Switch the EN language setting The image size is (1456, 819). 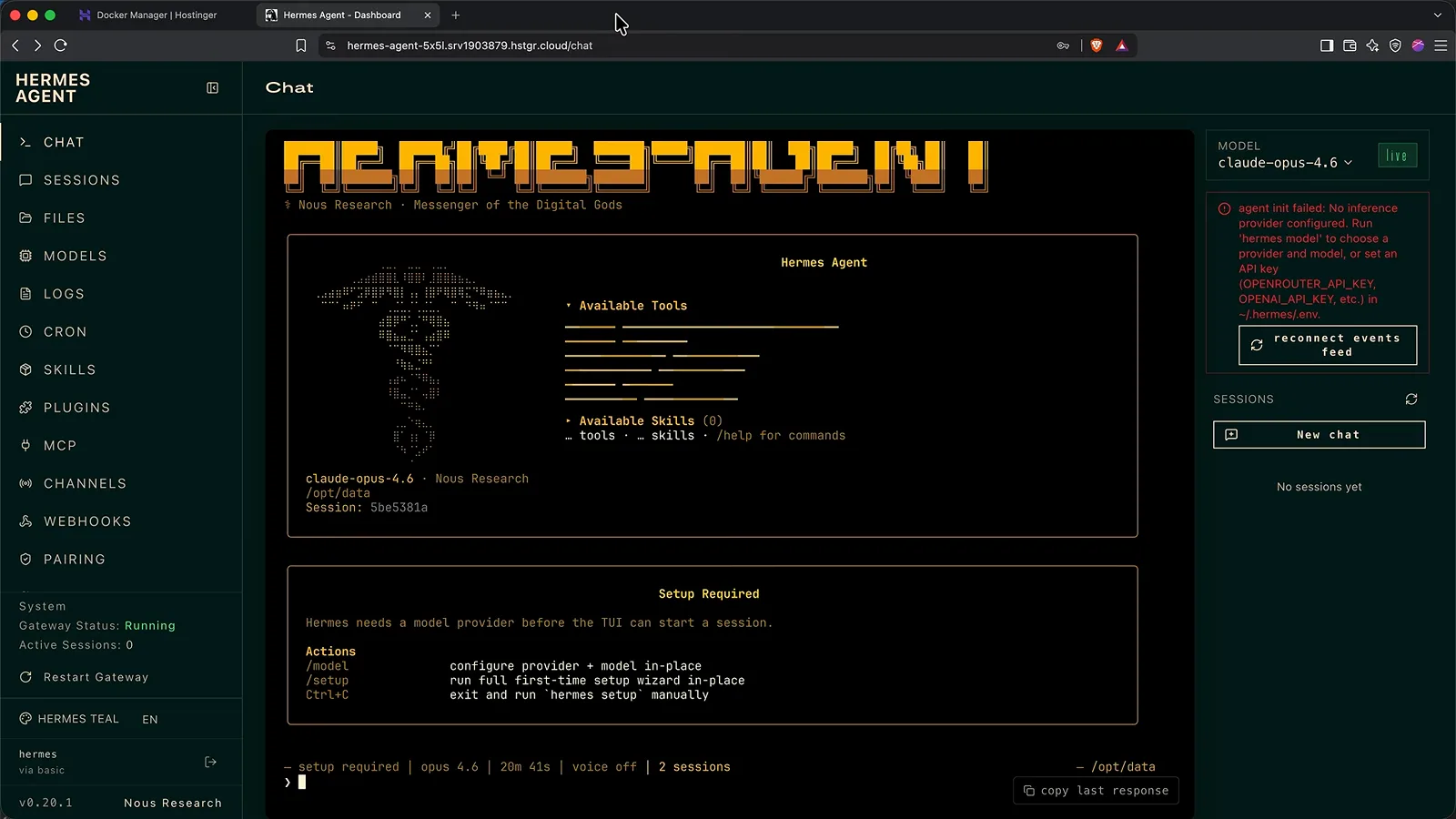tap(150, 720)
